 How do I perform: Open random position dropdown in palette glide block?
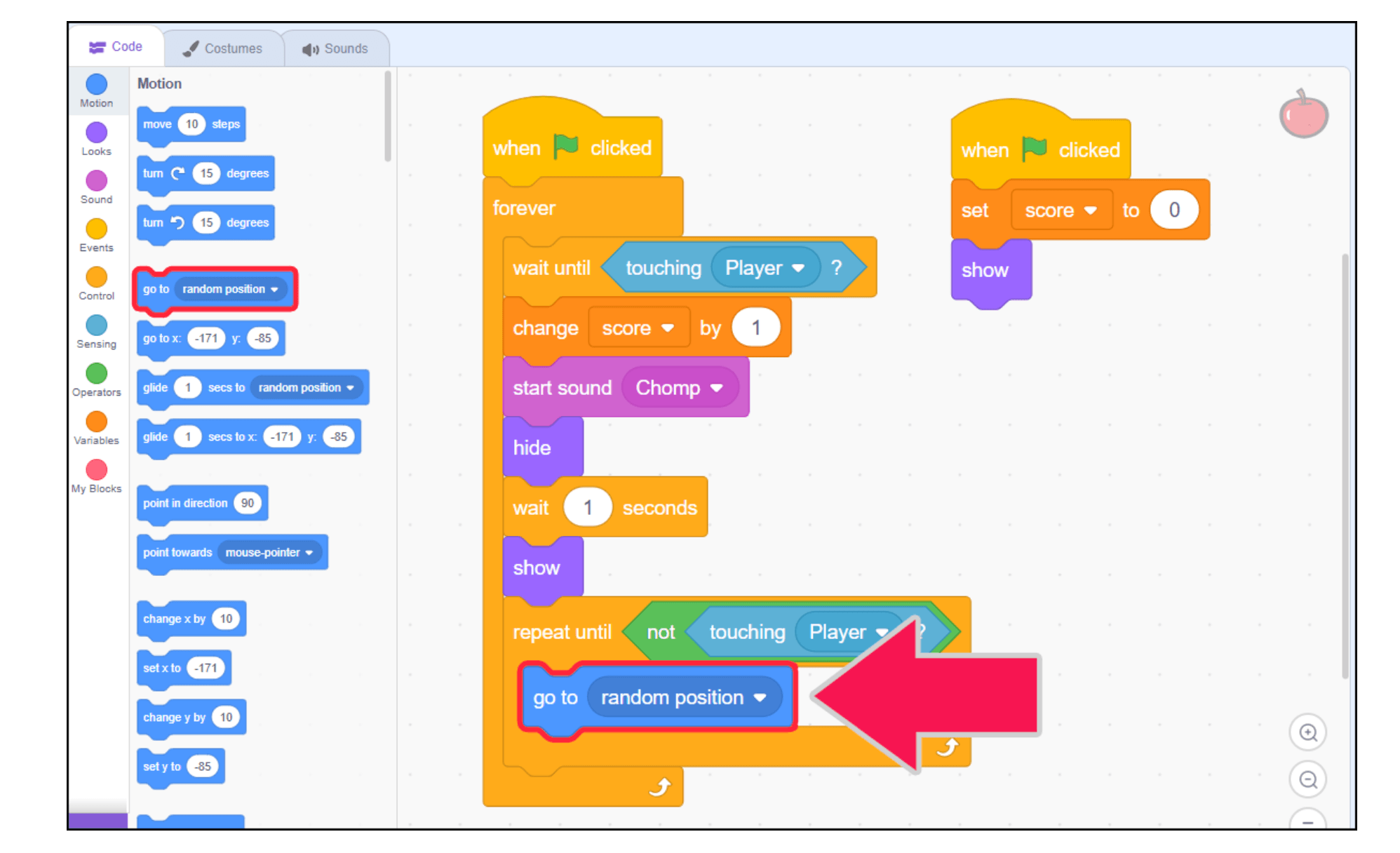point(307,387)
